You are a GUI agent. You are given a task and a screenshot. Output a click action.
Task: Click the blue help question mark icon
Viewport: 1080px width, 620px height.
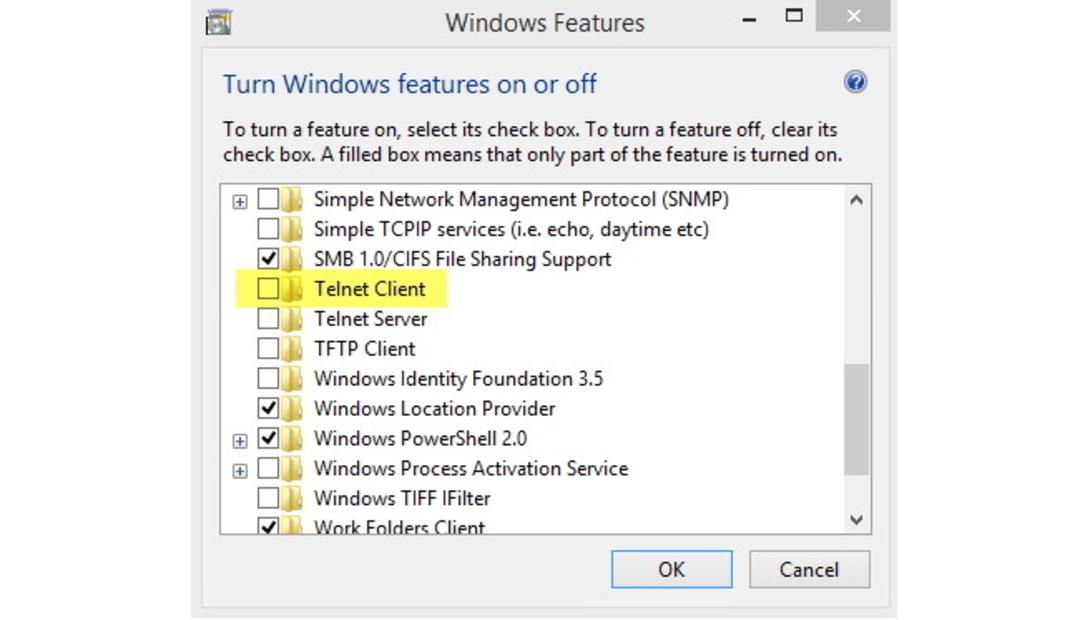click(855, 83)
